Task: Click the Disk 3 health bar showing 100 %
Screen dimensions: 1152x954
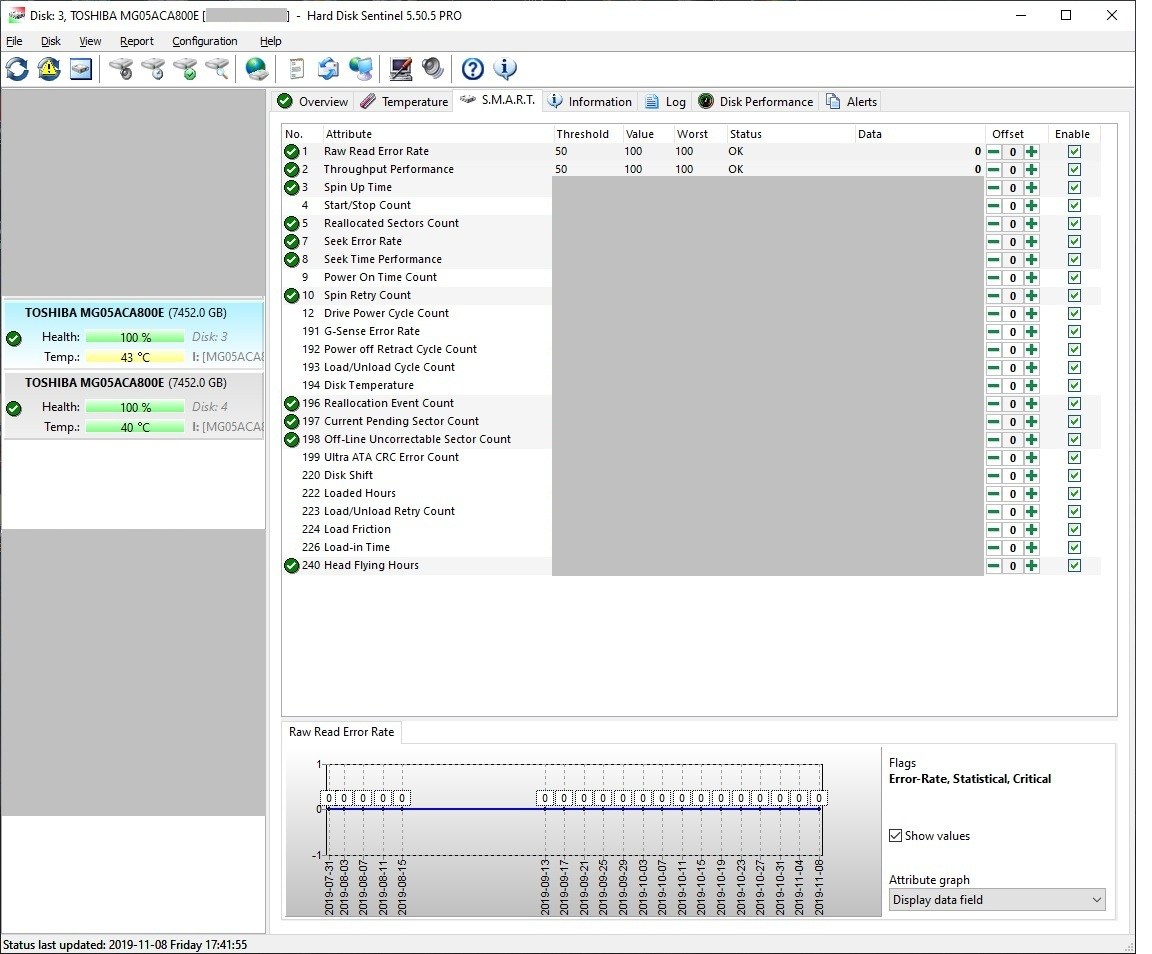Action: pos(135,337)
